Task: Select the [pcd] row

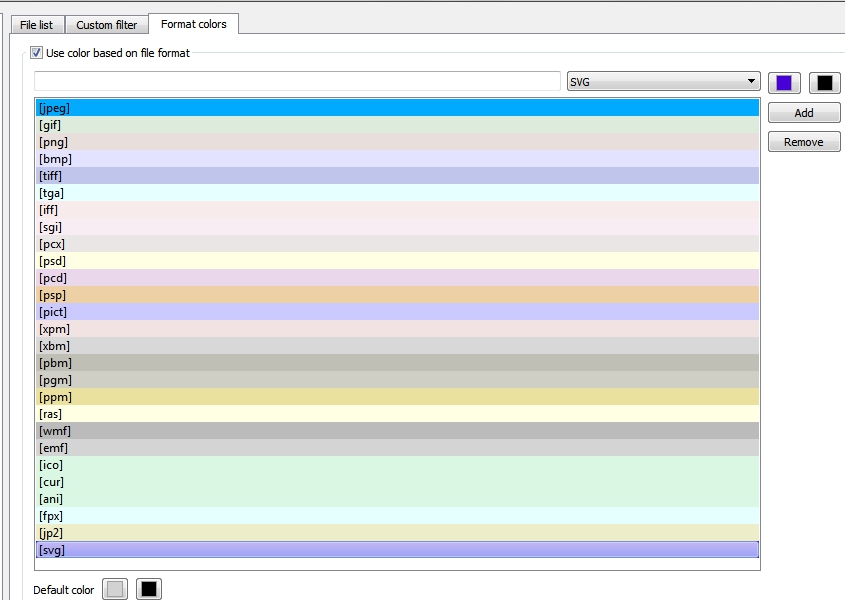Action: (397, 278)
